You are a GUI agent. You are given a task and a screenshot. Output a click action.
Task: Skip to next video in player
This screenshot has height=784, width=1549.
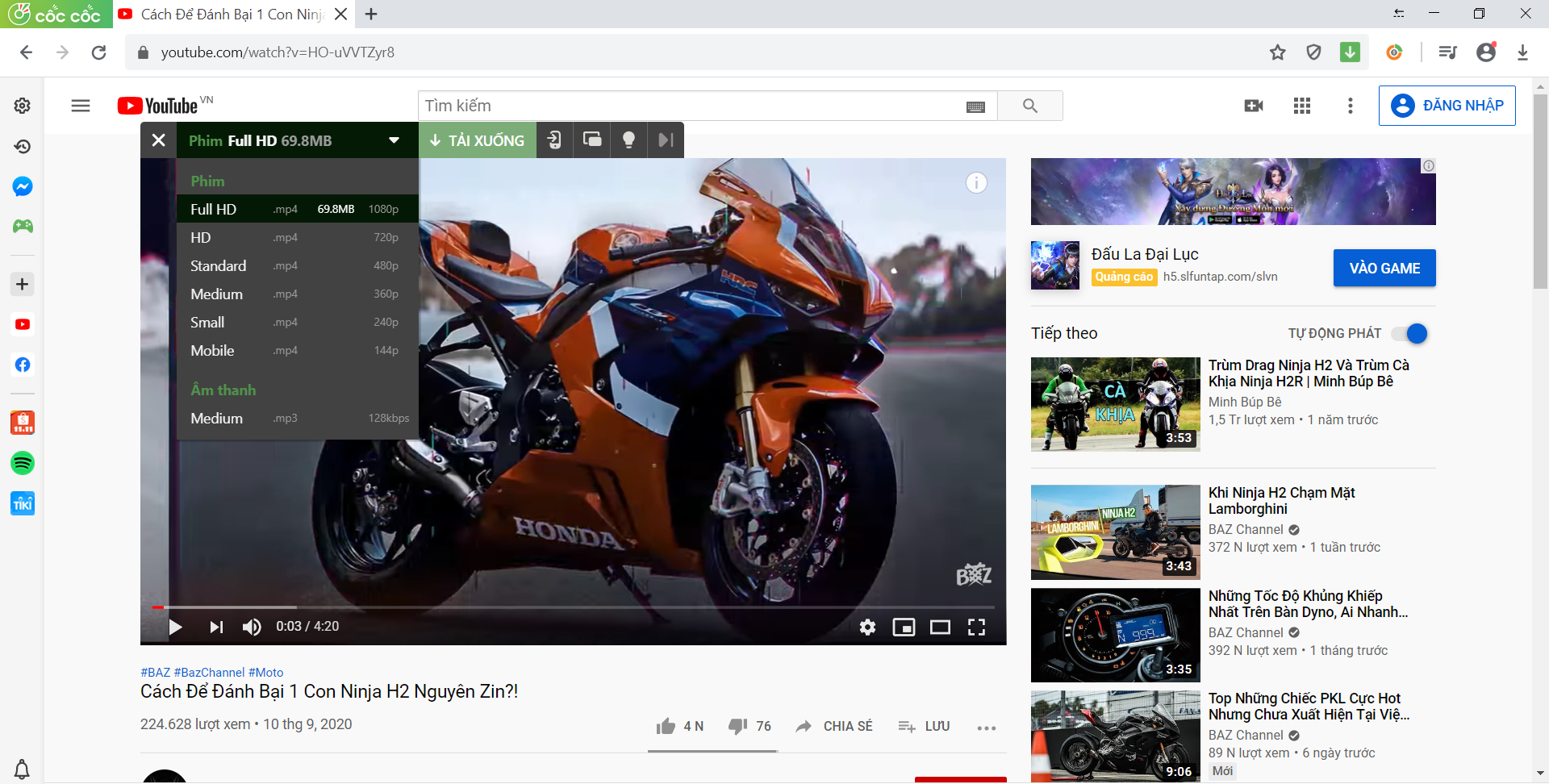click(216, 627)
